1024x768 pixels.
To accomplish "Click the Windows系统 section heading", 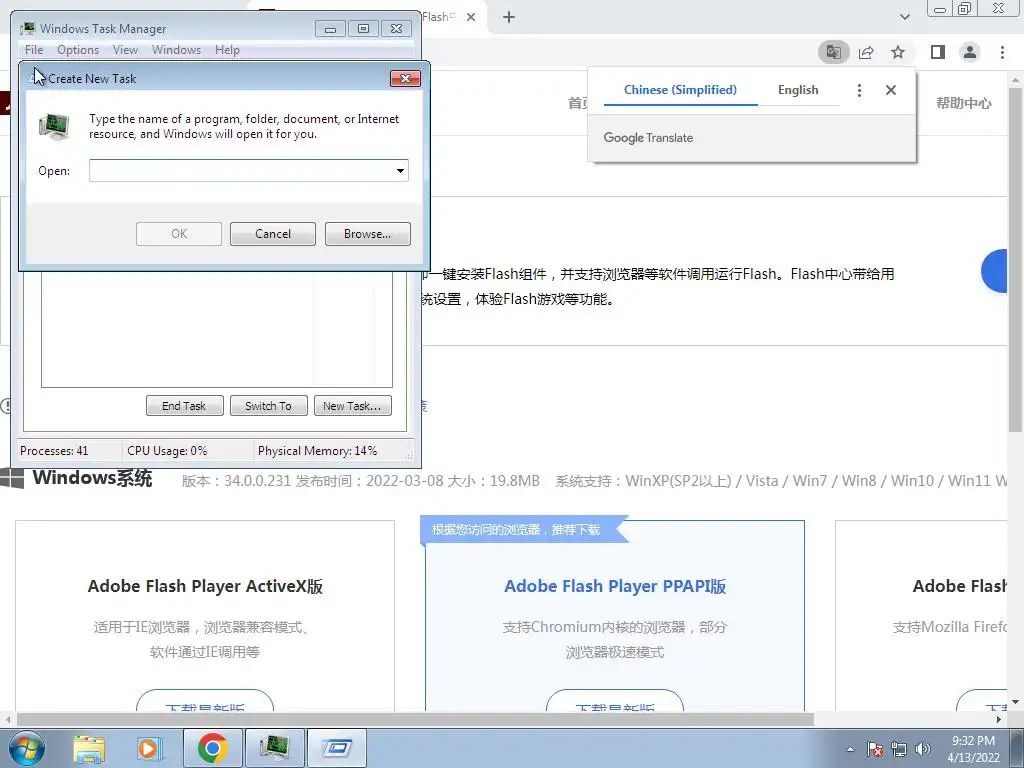I will tap(92, 478).
